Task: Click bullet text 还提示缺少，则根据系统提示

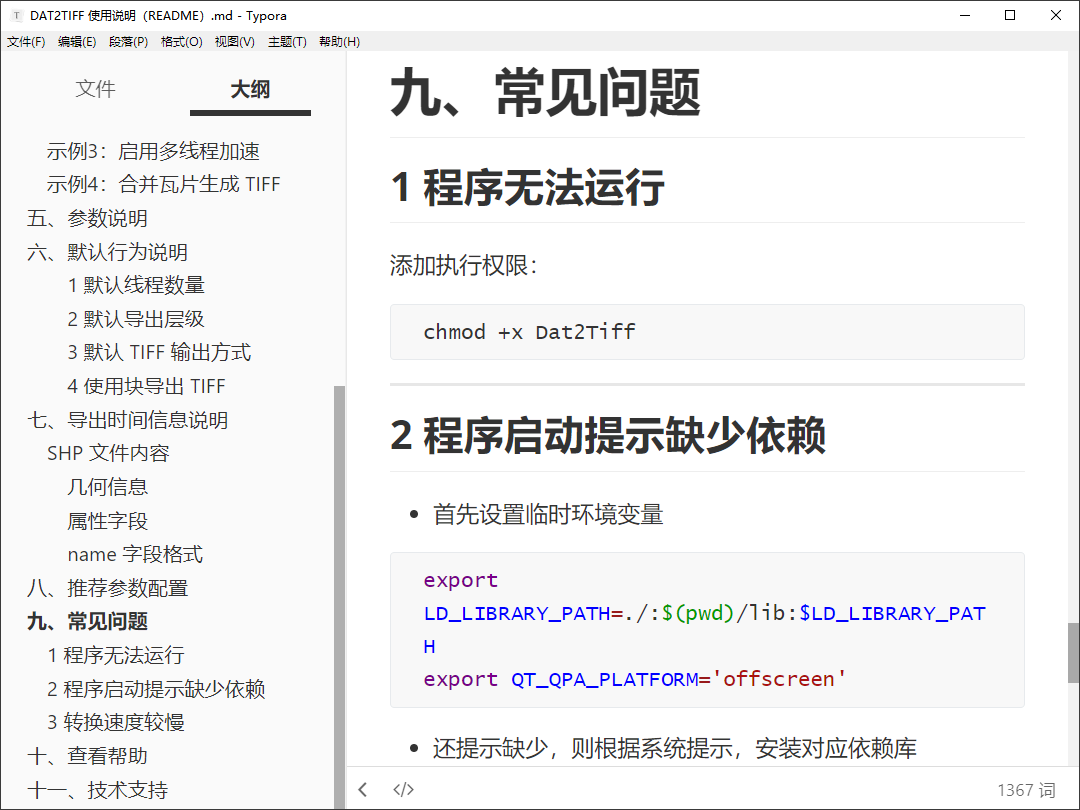Action: (x=583, y=748)
